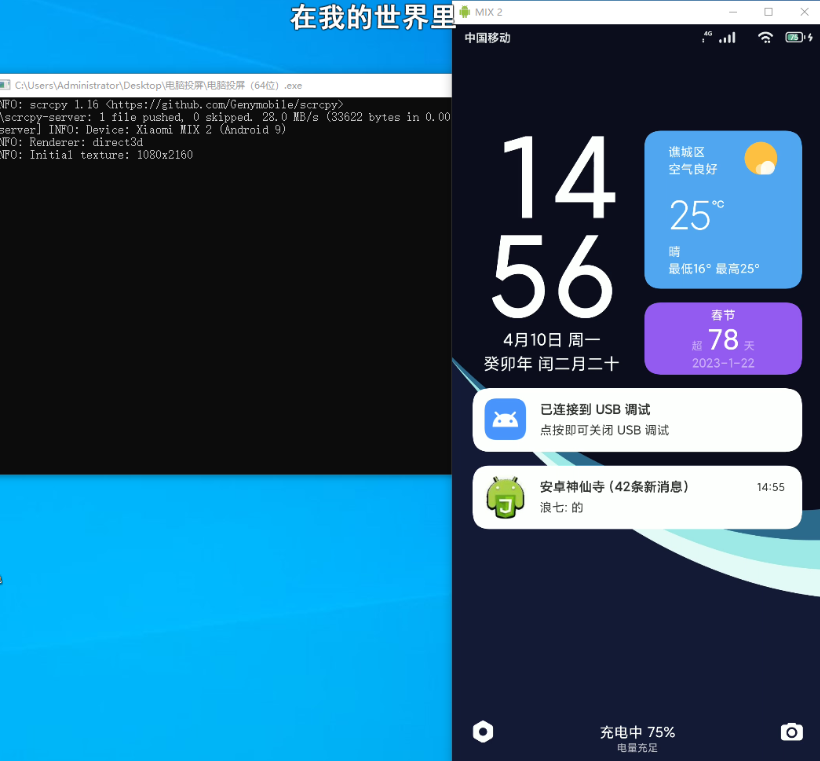This screenshot has height=761, width=820.
Task: Open the camera shortcut on lock screen
Action: coord(791,732)
